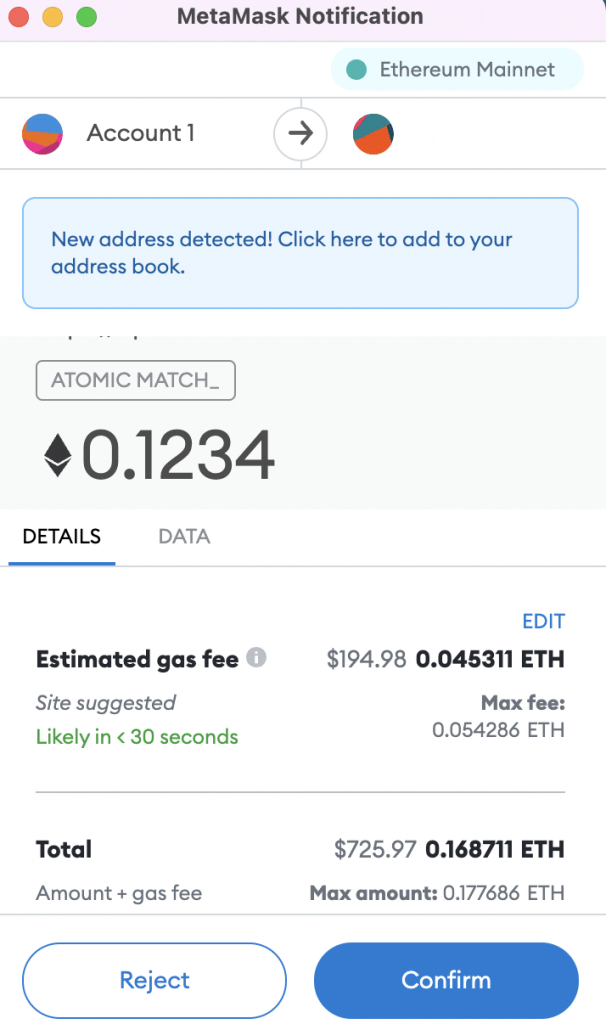This screenshot has width=606, height=1024.
Task: Click the Ethereum diamond logo icon
Action: point(57,455)
